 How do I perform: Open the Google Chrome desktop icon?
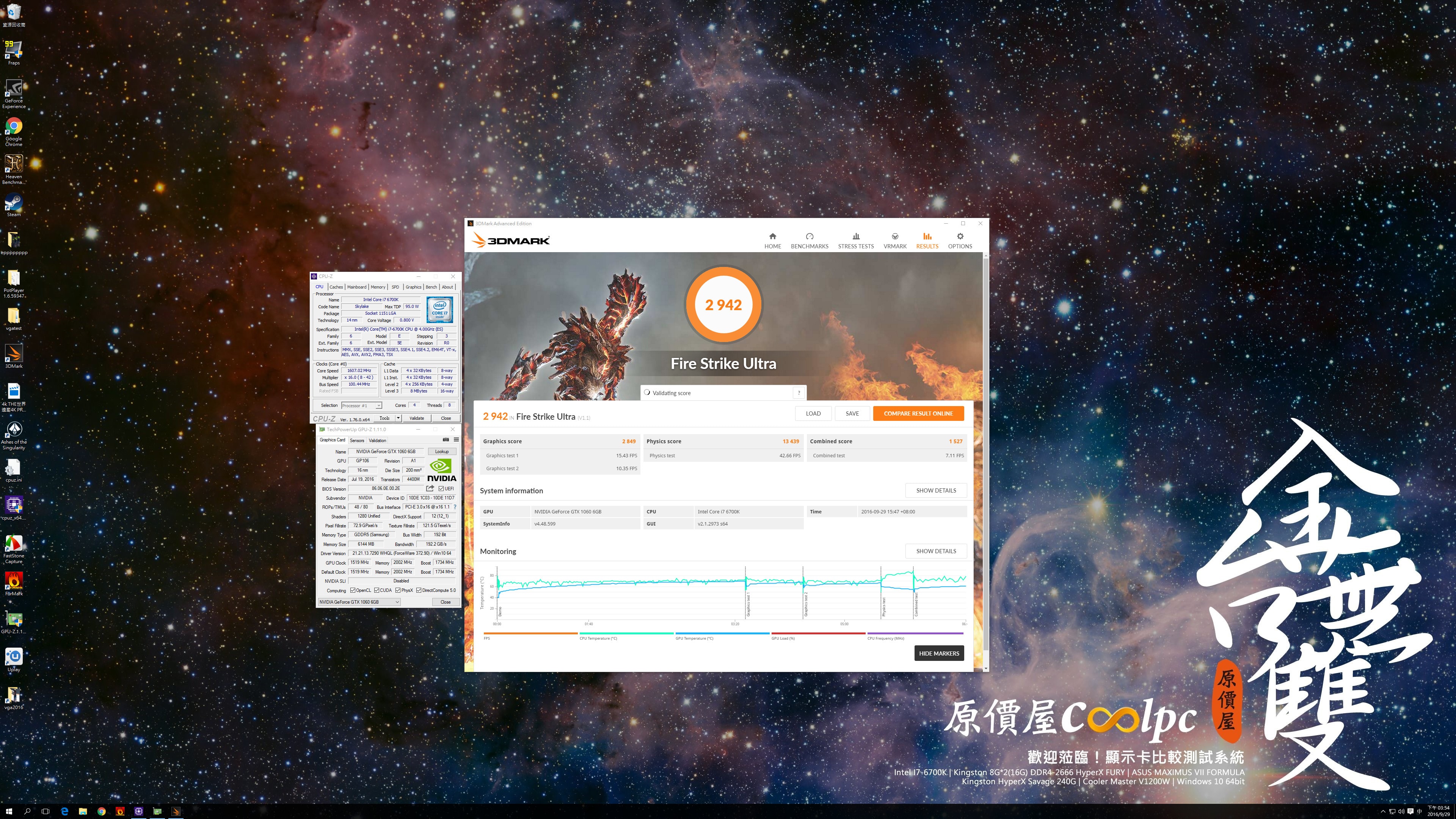[x=14, y=132]
